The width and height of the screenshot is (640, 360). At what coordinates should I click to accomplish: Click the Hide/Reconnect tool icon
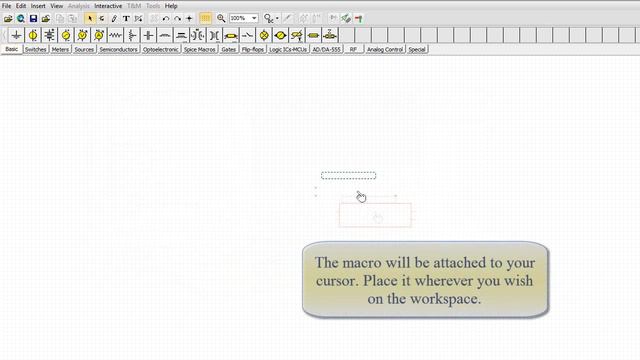(138, 18)
